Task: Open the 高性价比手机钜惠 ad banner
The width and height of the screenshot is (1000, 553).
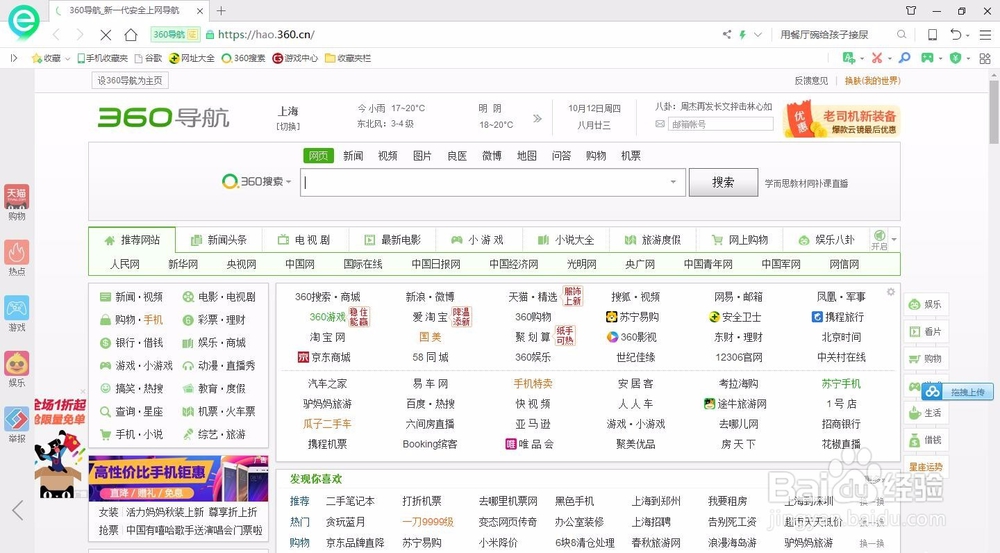Action: pos(179,478)
